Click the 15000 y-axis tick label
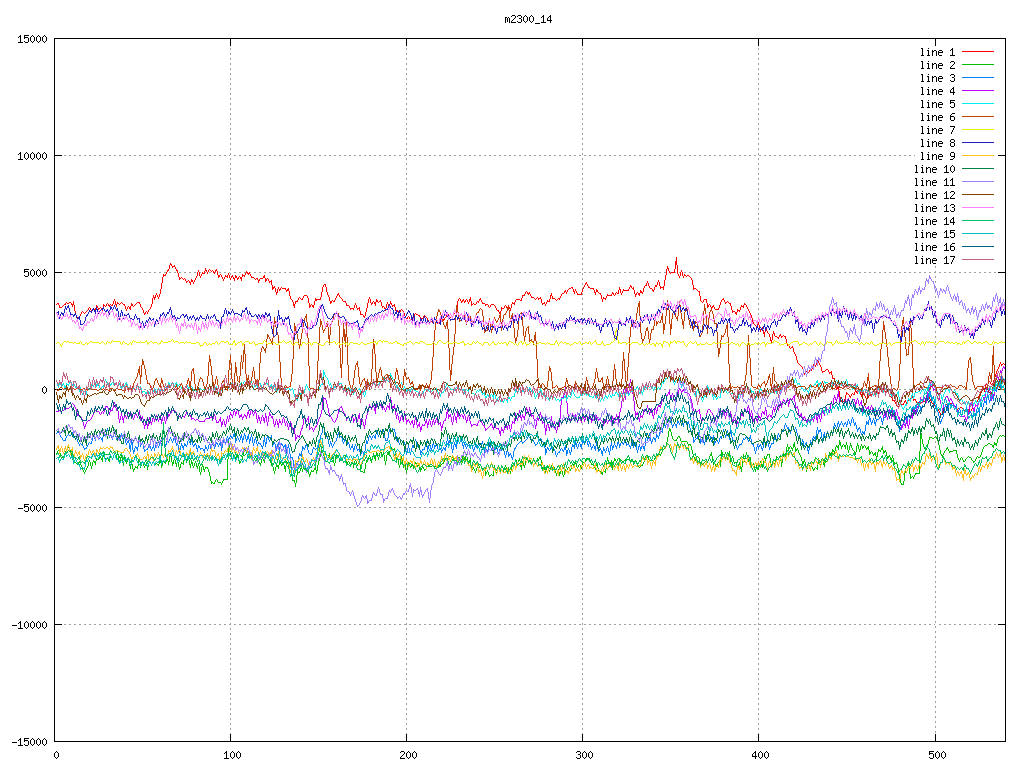1024x768 pixels. click(33, 39)
